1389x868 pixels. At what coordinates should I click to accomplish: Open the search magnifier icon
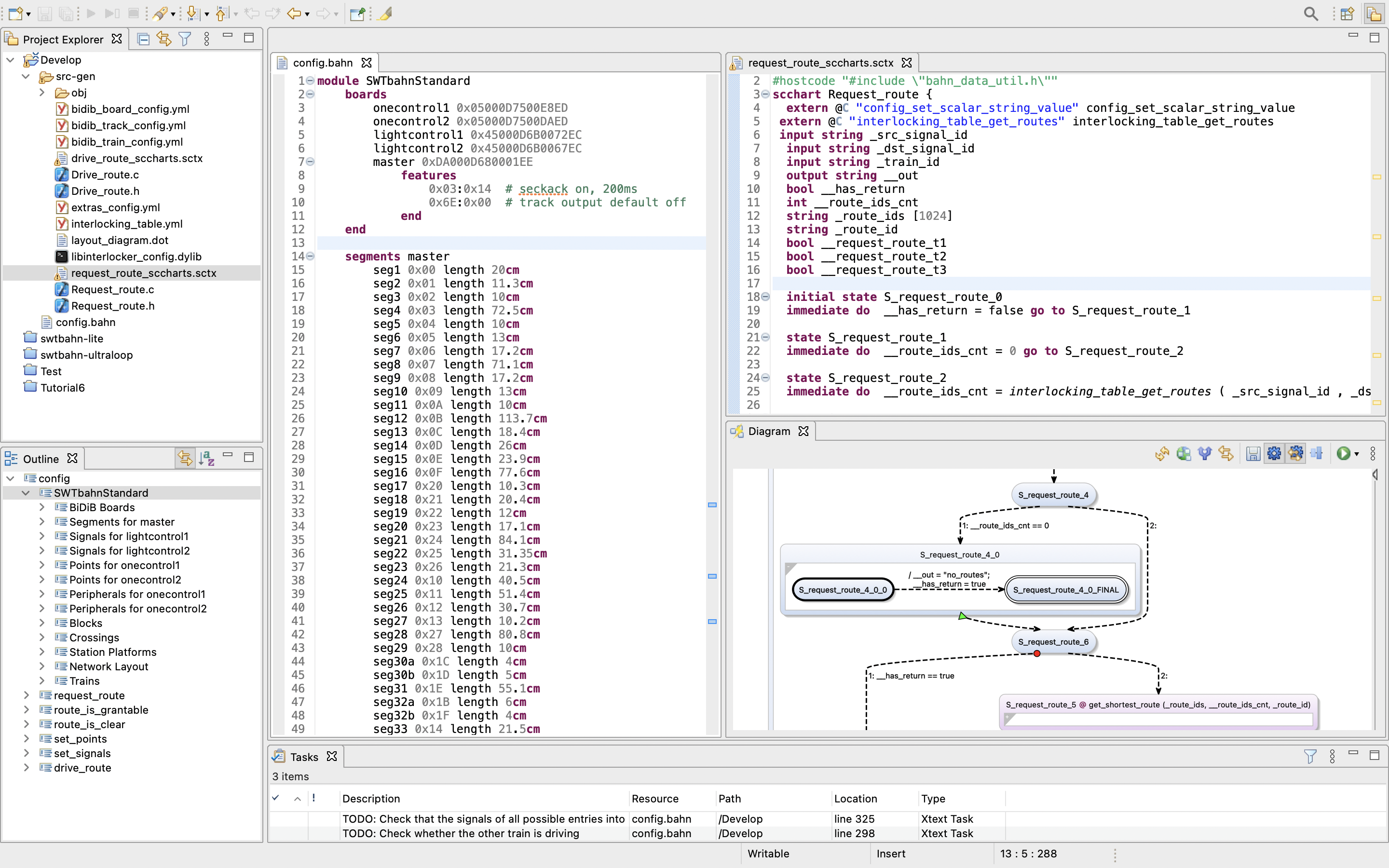1311,13
